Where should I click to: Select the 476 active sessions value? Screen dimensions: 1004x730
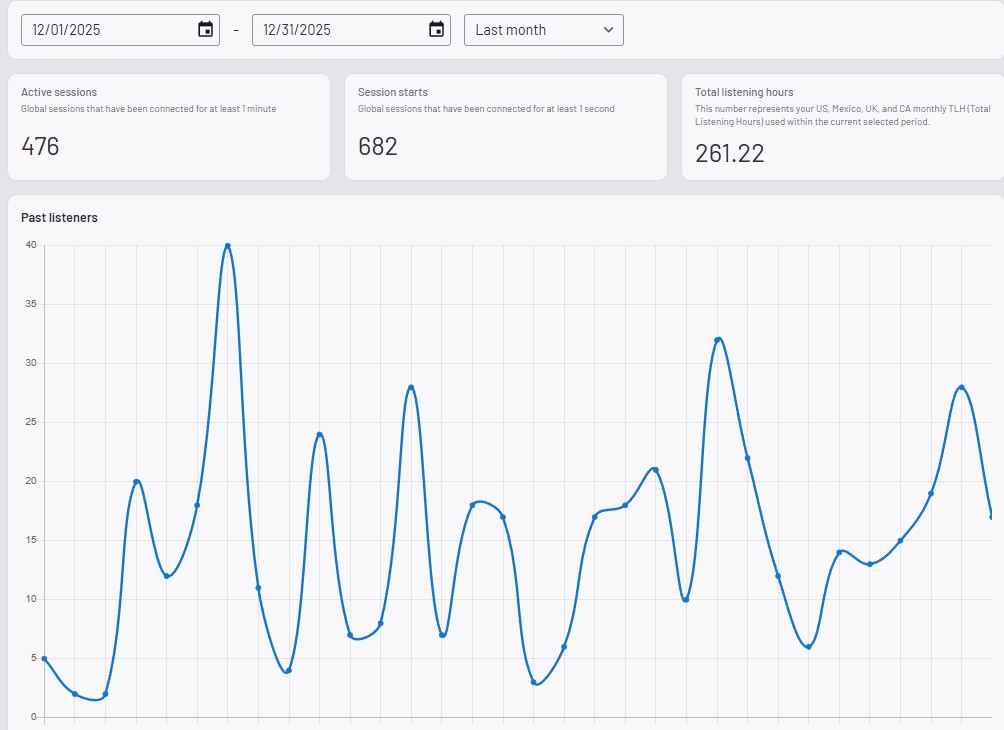pos(40,146)
